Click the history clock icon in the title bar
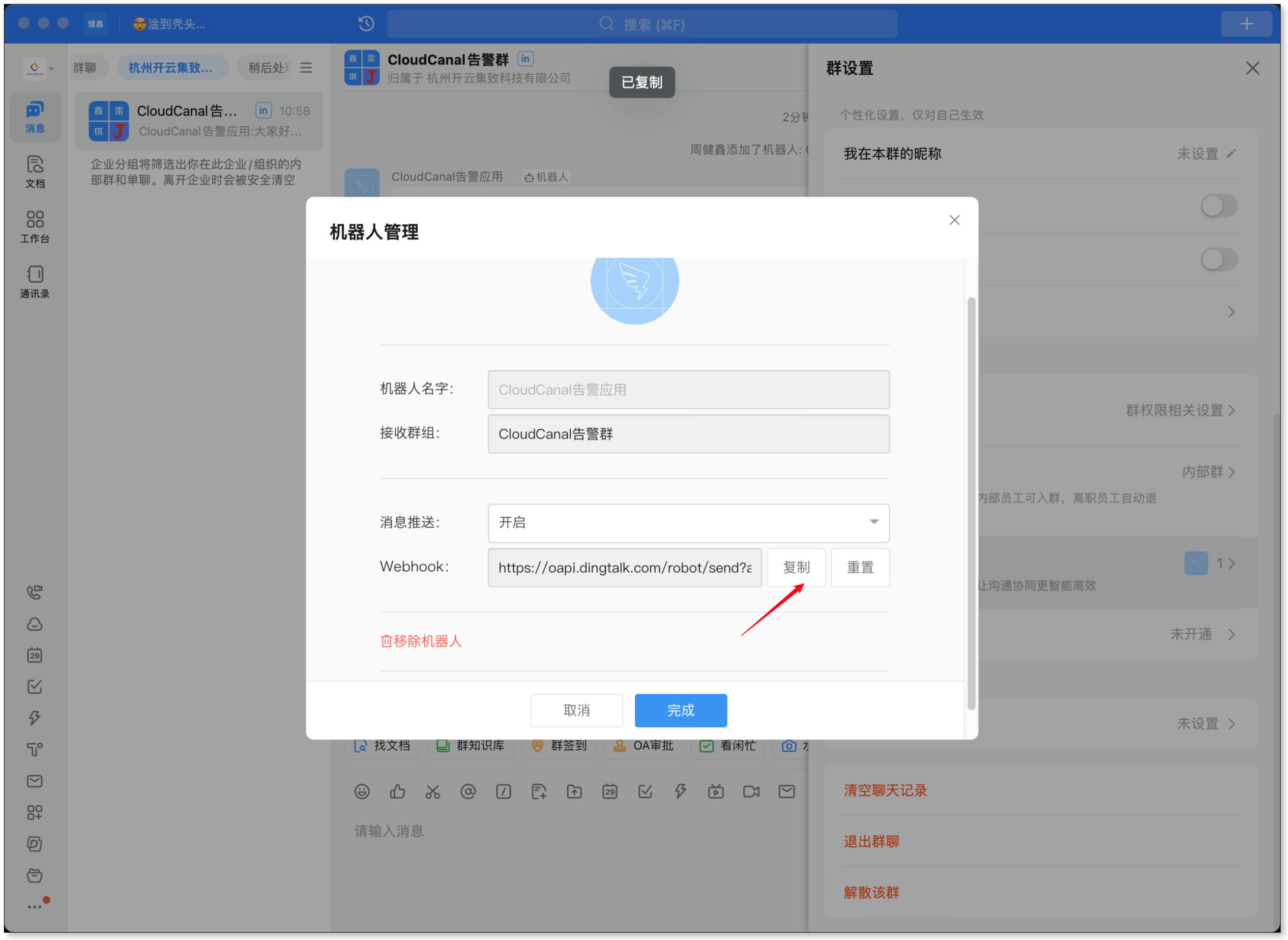Viewport: 1288px width, 940px height. pyautogui.click(x=366, y=24)
